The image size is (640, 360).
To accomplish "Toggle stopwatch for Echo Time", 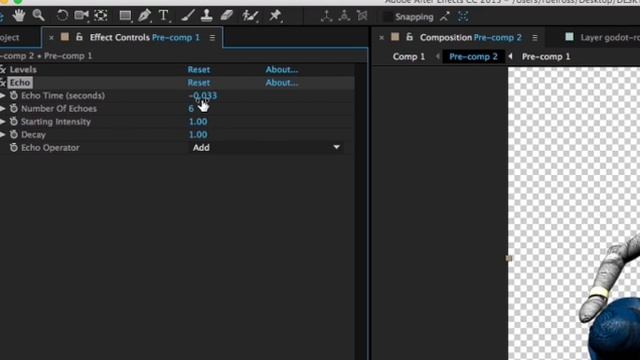I will (14, 96).
